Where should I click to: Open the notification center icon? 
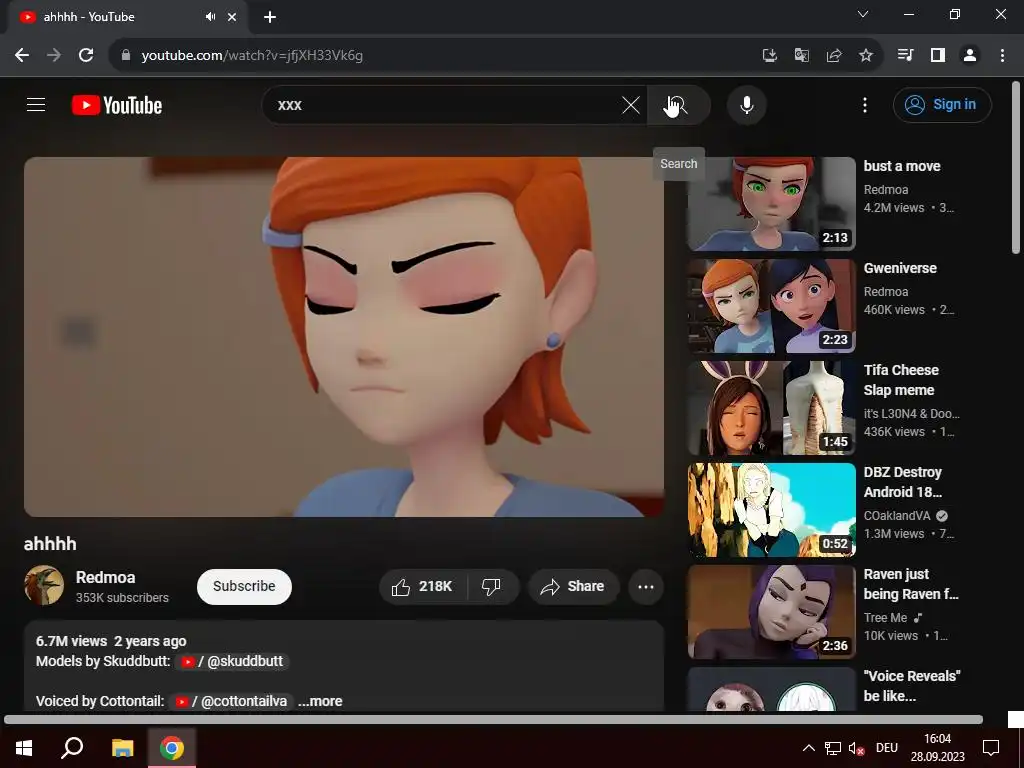pyautogui.click(x=991, y=748)
